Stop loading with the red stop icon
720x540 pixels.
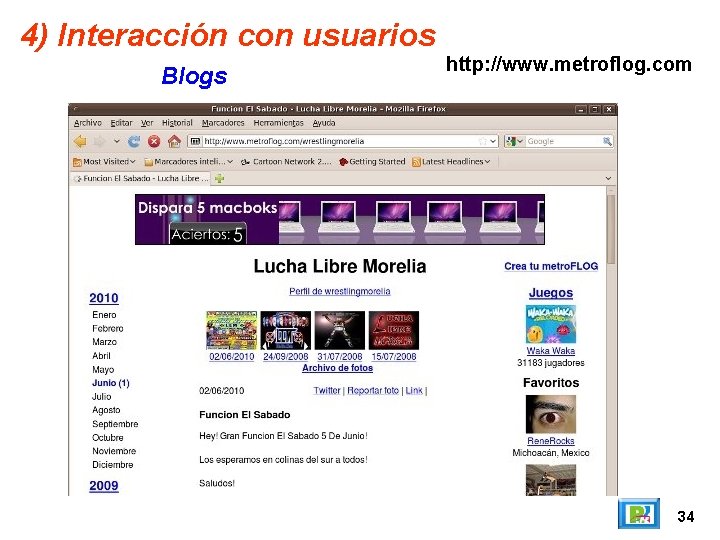pyautogui.click(x=154, y=141)
